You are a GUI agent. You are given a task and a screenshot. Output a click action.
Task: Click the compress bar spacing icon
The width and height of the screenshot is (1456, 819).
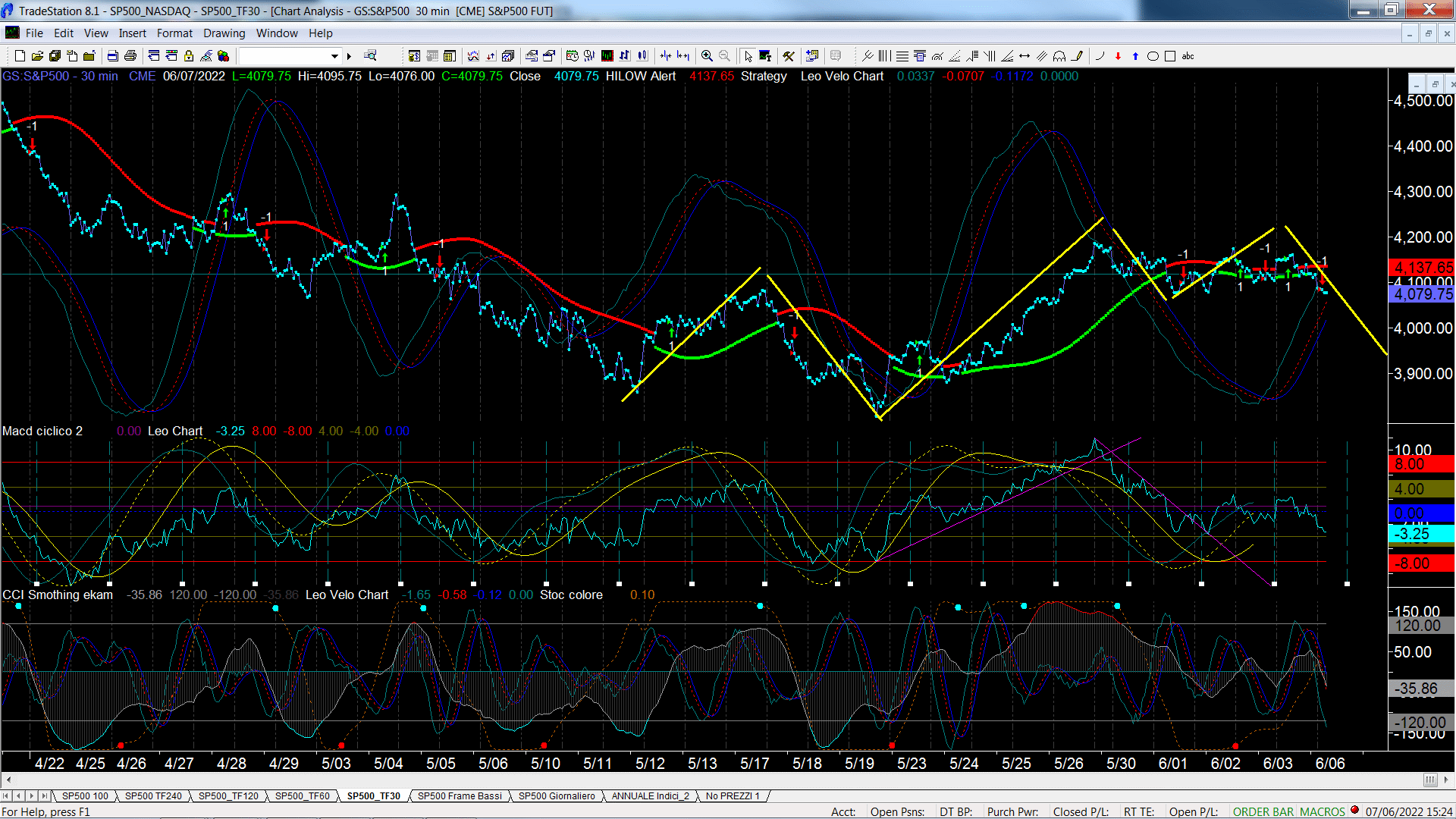coord(666,56)
